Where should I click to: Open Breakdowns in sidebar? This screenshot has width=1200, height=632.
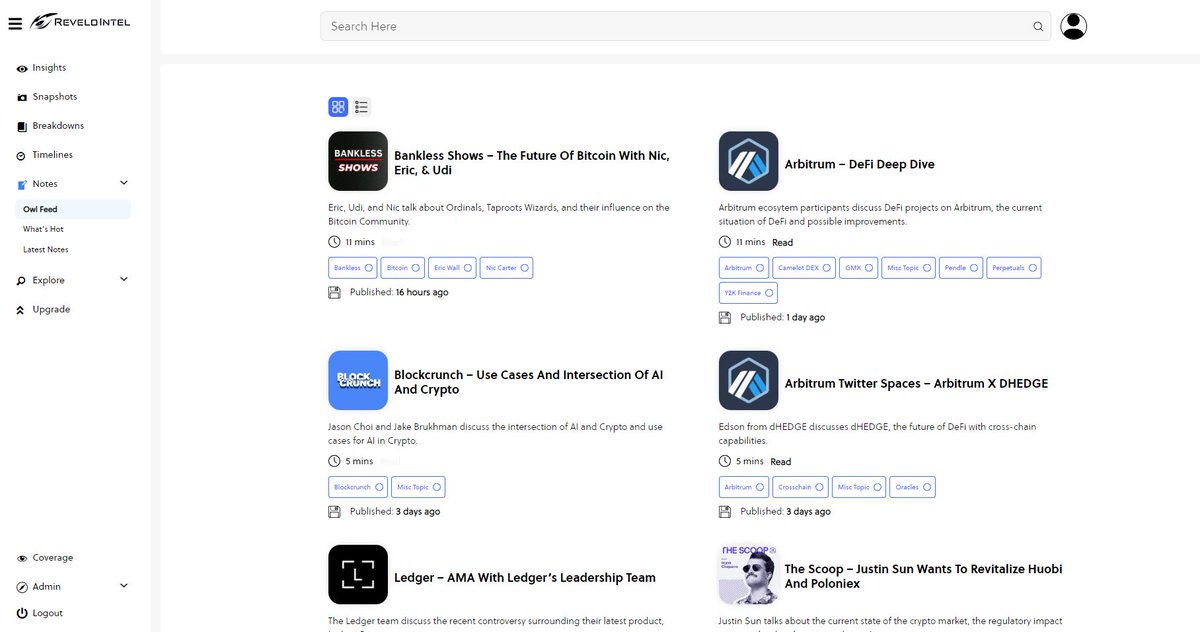point(58,126)
